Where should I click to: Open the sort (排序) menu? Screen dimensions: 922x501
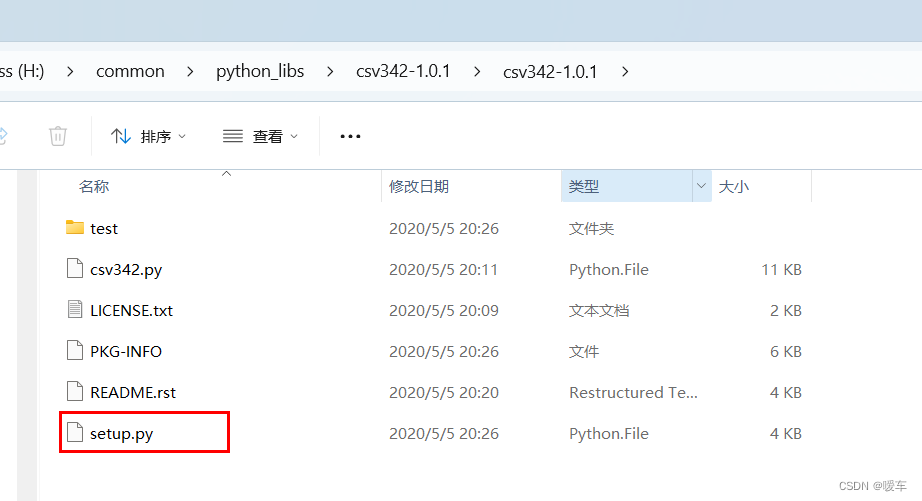click(149, 136)
